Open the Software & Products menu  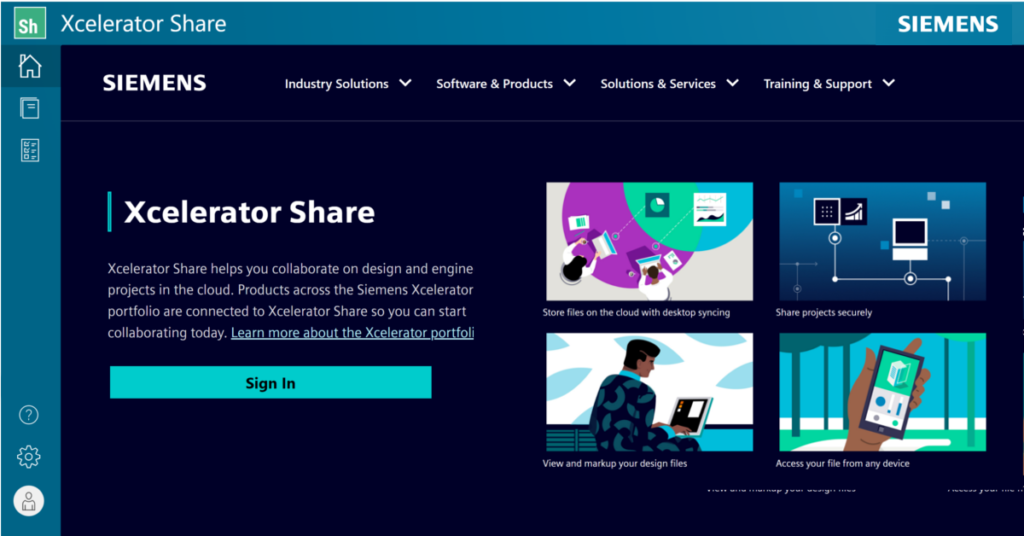point(494,84)
